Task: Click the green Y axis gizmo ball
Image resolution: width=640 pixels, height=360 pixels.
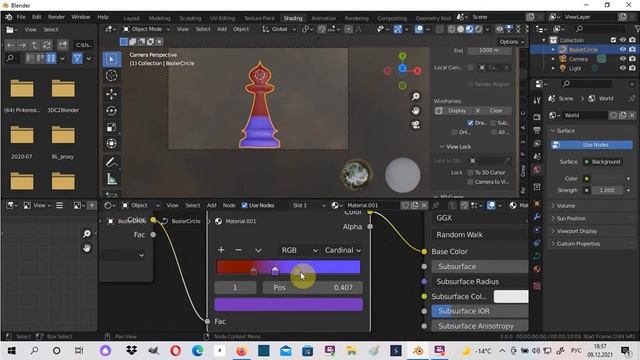Action: point(402,56)
